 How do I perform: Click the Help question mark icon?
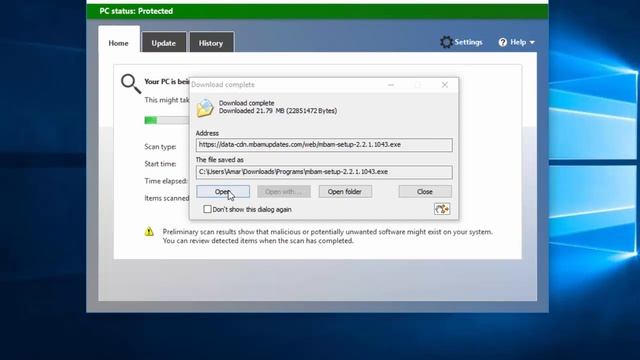click(x=502, y=42)
